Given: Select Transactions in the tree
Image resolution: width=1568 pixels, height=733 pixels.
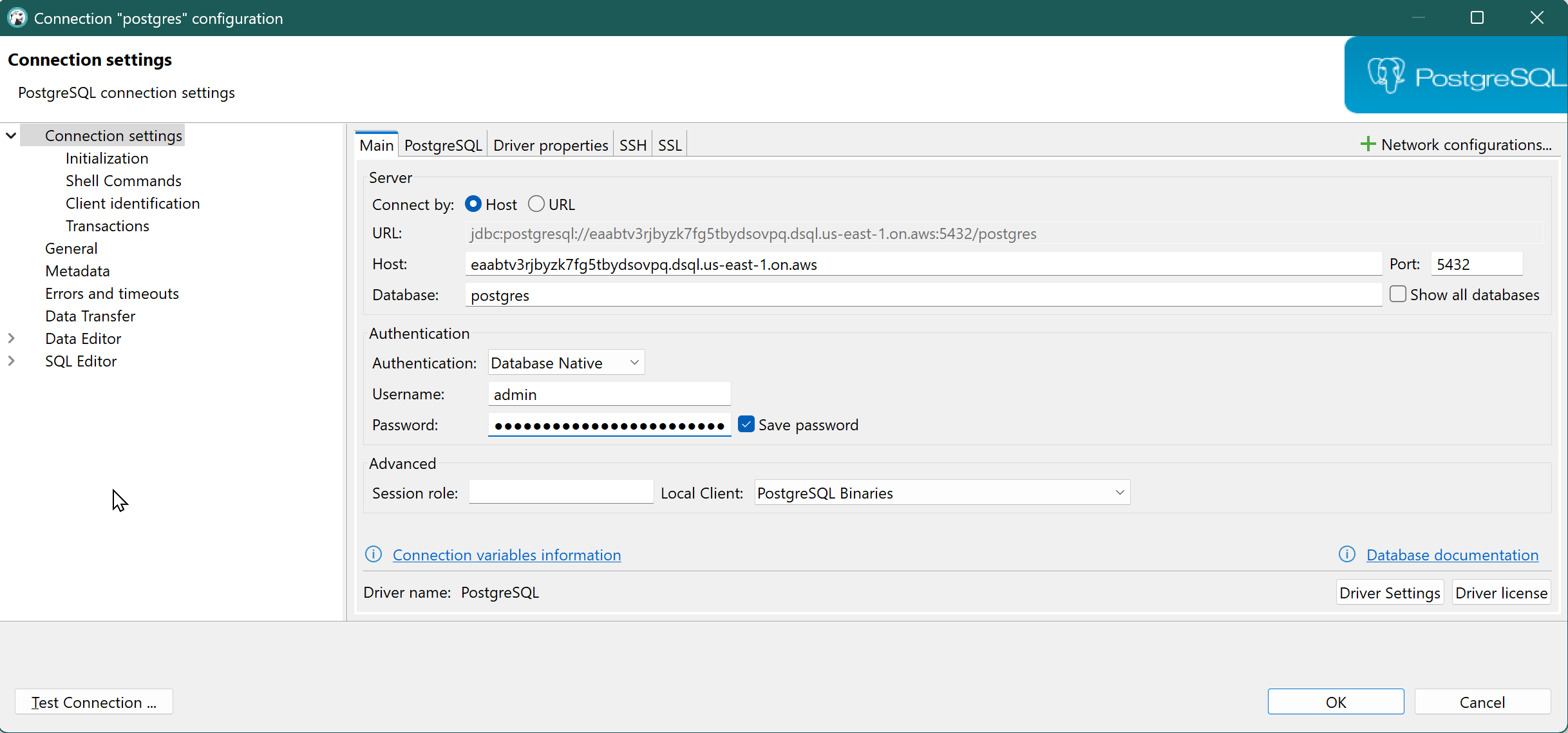Looking at the screenshot, I should pyautogui.click(x=108, y=225).
